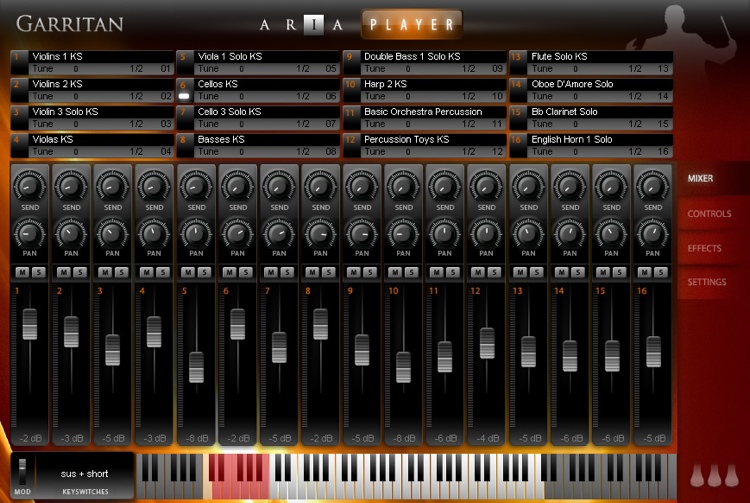The image size is (750, 503).
Task: Click the 1/2 output of Oboe D'Amore Solo
Action: tap(635, 96)
